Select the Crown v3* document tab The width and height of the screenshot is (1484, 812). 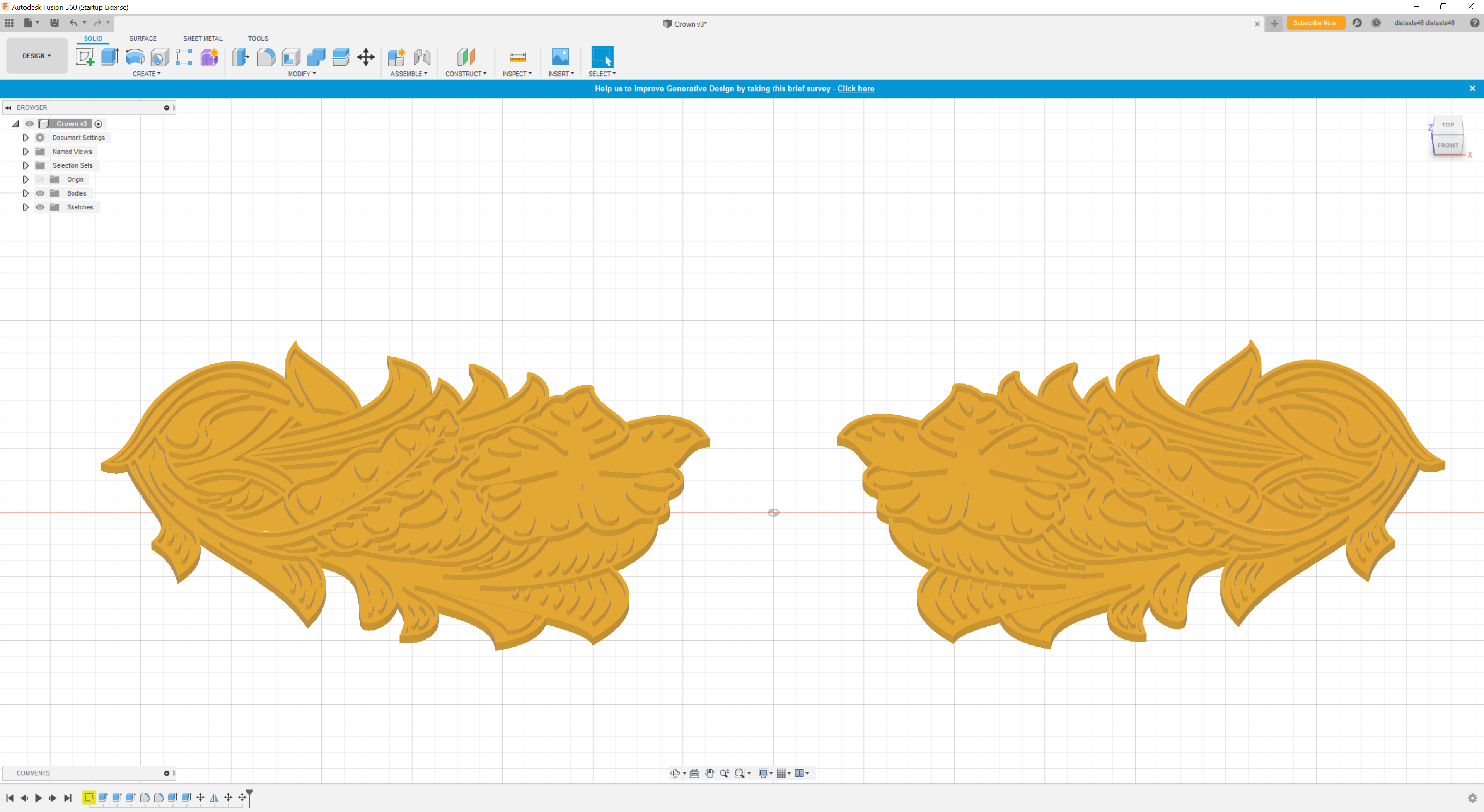(x=684, y=24)
